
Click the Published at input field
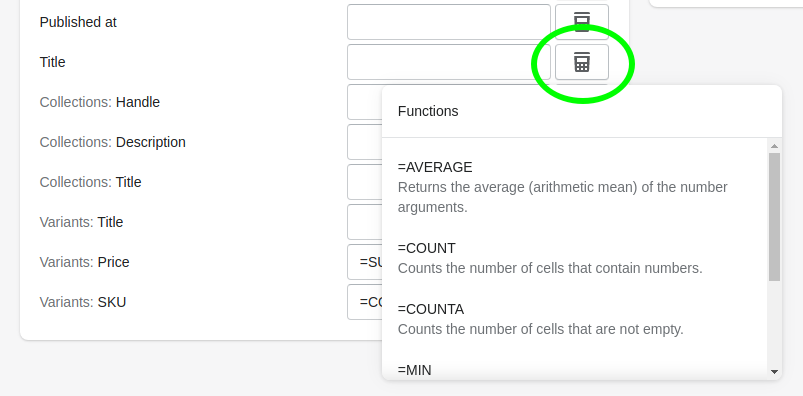point(449,22)
